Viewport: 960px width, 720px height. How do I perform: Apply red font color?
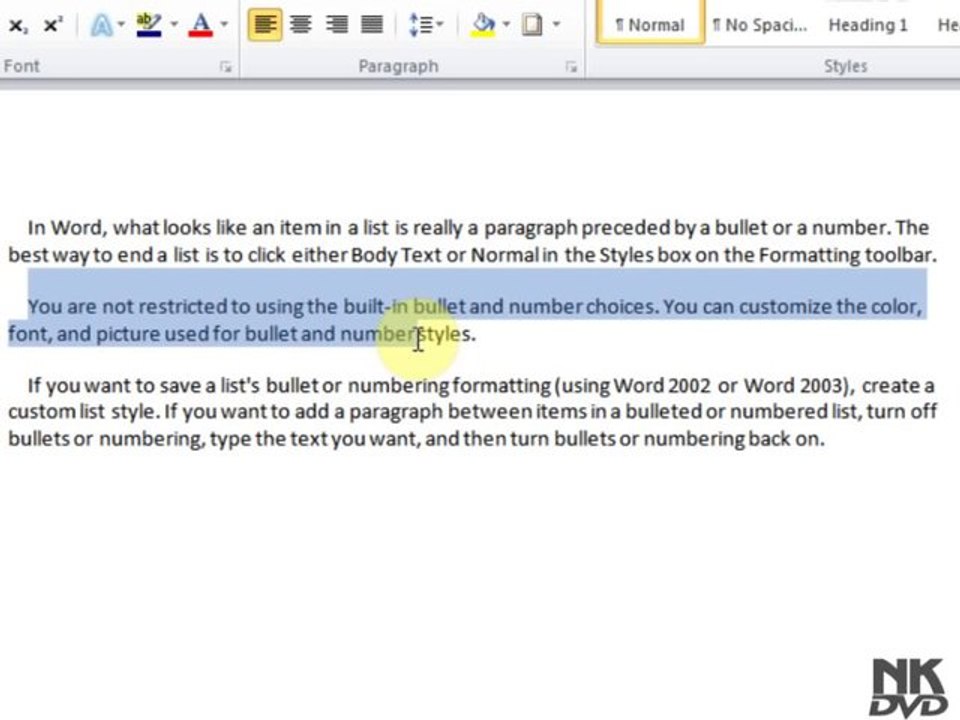(201, 25)
